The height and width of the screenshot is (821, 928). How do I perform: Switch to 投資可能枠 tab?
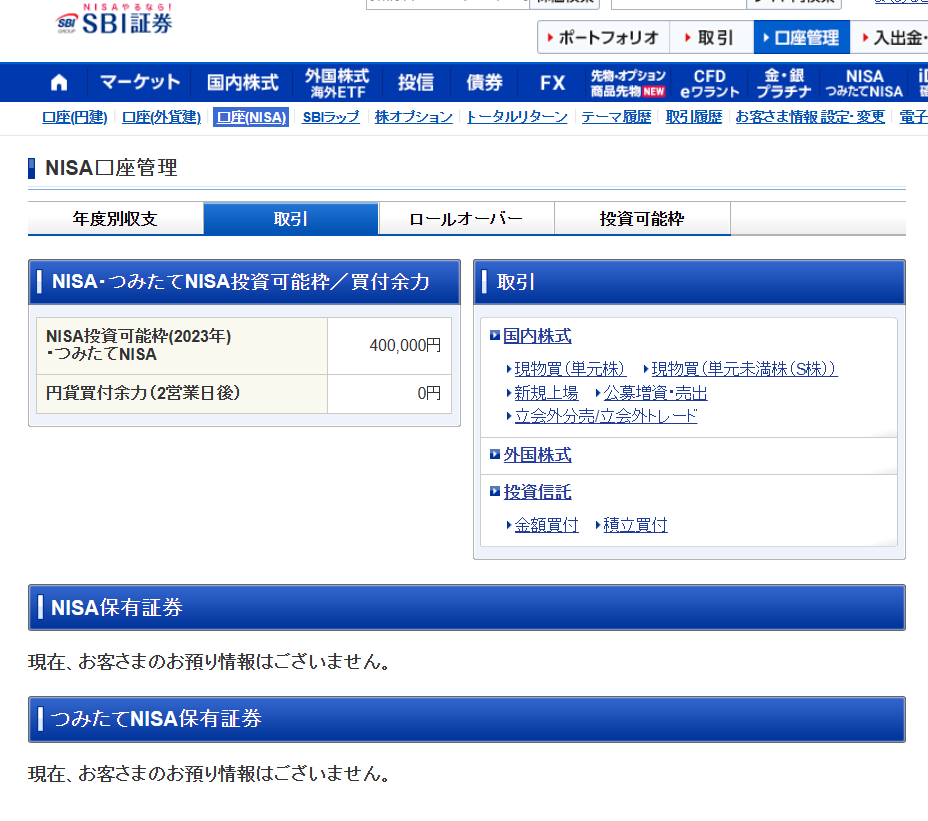tap(642, 219)
